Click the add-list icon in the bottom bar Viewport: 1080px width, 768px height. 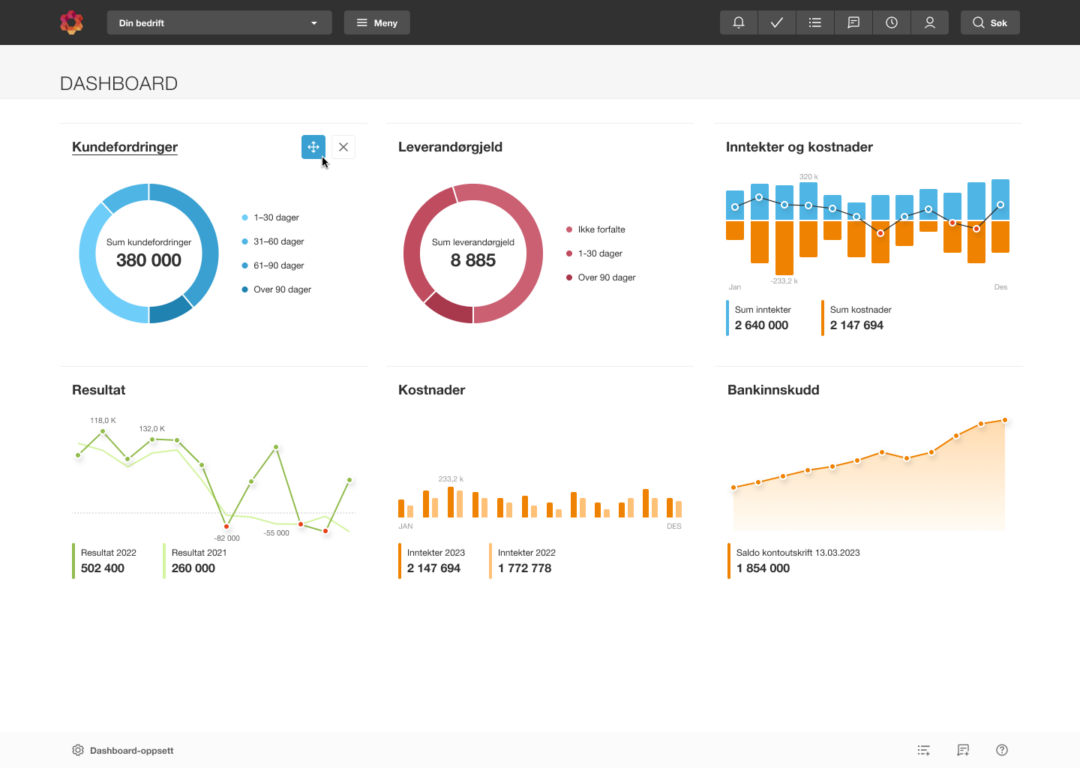pyautogui.click(x=923, y=750)
